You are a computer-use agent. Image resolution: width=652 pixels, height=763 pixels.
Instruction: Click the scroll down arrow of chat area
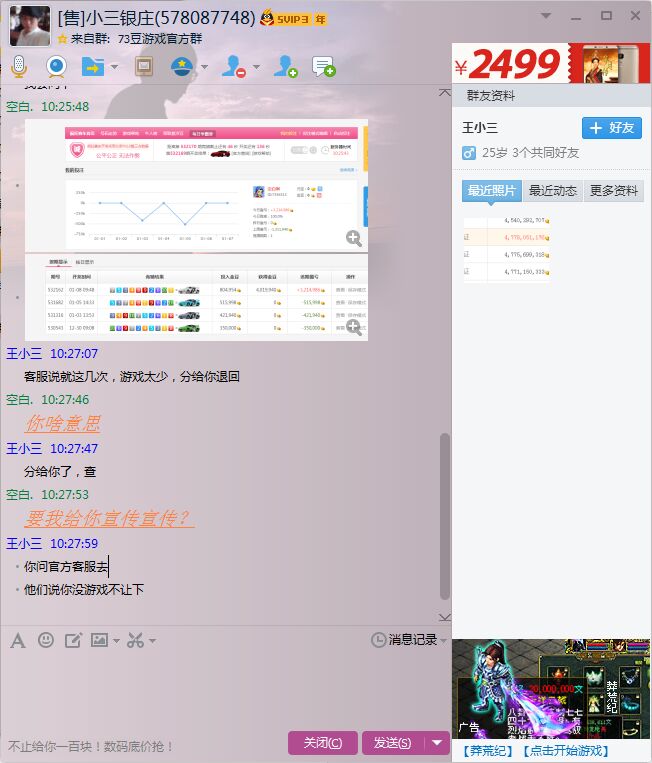tap(444, 617)
